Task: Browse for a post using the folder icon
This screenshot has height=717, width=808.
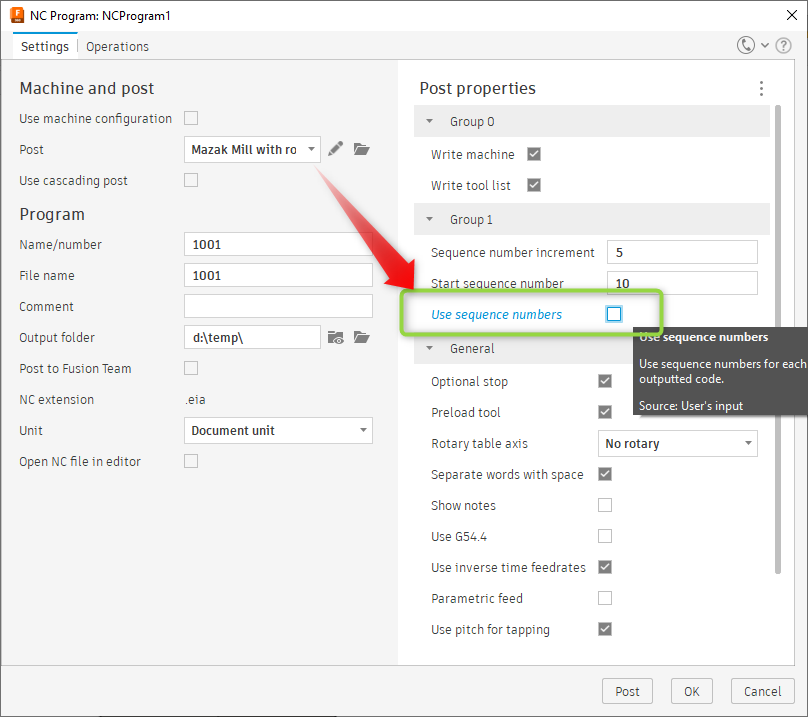Action: [x=361, y=149]
